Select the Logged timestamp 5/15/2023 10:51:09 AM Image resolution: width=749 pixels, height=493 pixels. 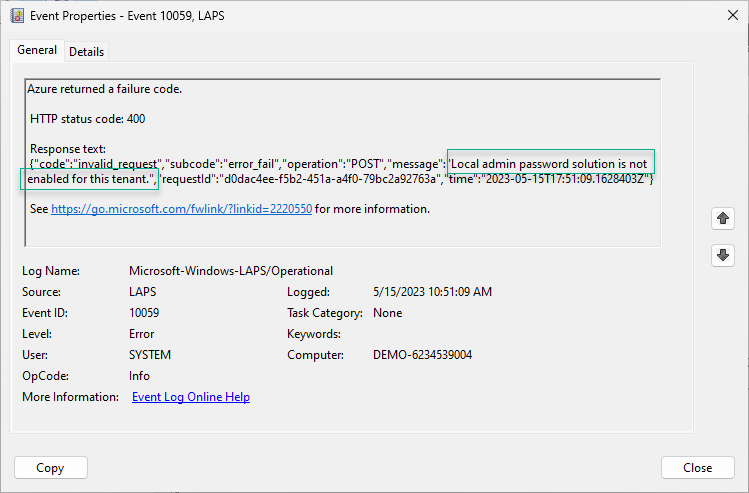[x=432, y=292]
